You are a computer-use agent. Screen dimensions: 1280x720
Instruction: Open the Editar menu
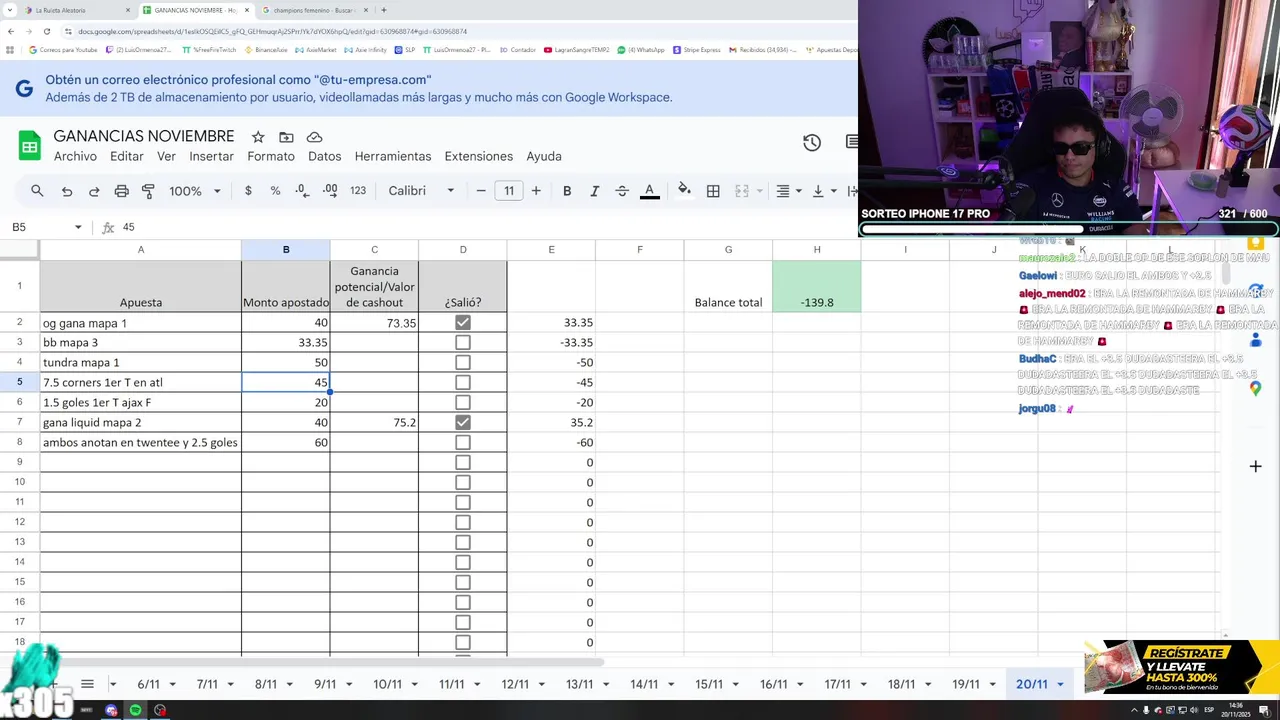point(126,156)
